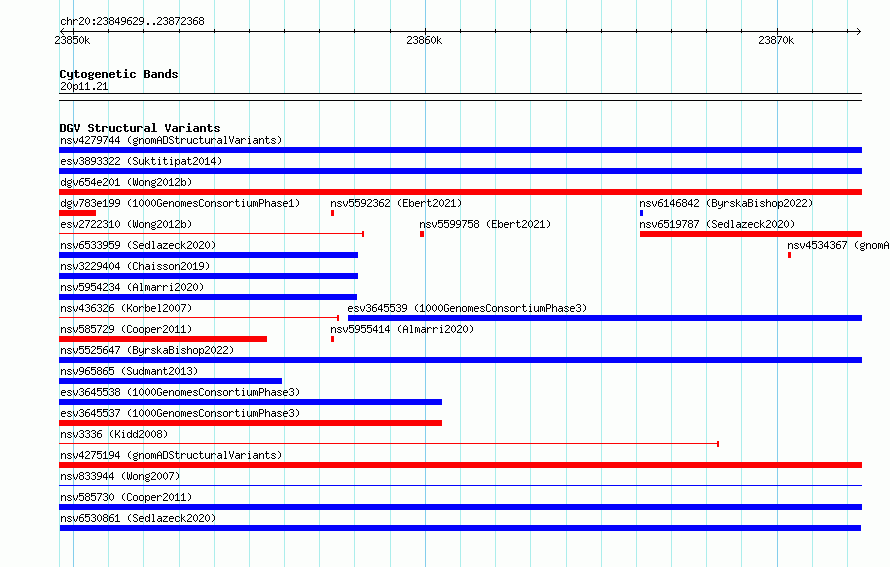Click the red bar of nsv585729

(x=163, y=339)
